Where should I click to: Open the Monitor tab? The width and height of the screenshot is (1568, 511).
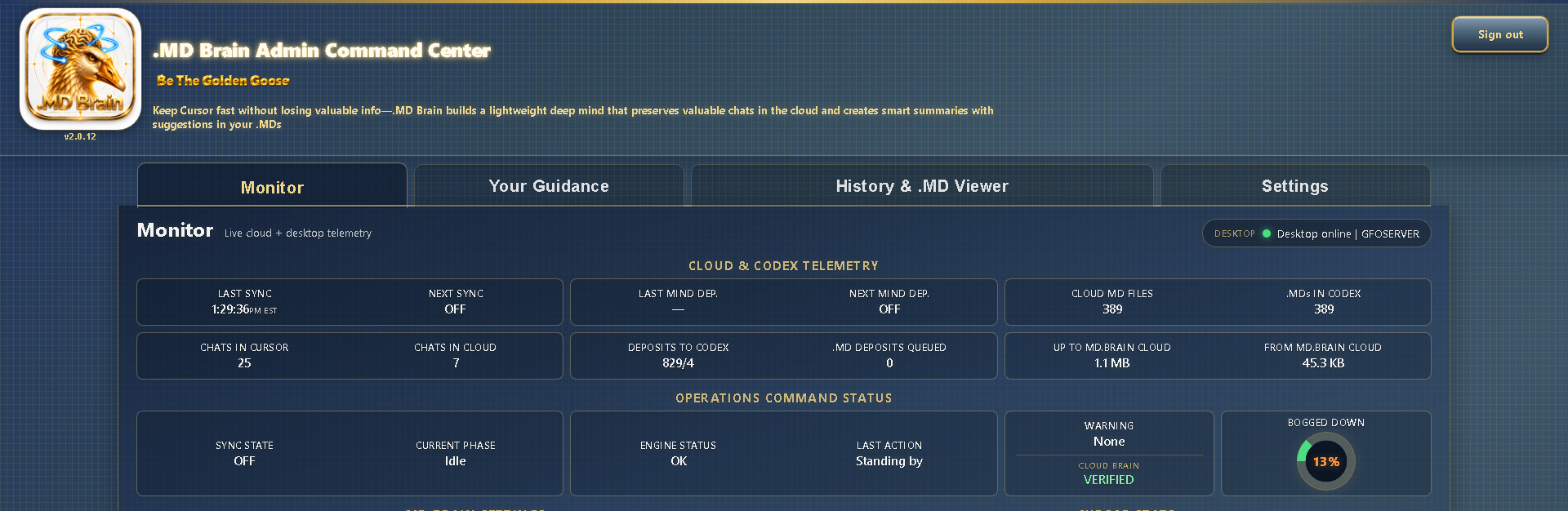pos(272,186)
